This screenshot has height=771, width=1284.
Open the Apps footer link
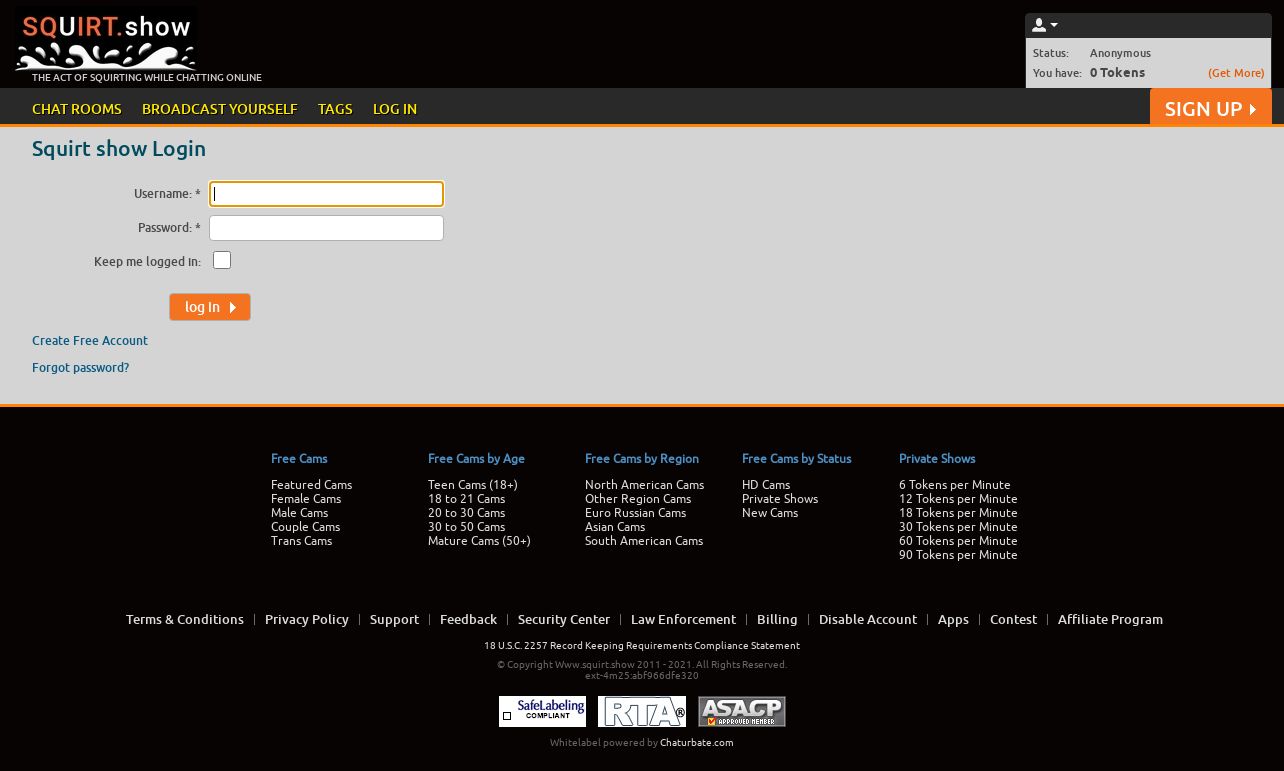click(x=953, y=619)
